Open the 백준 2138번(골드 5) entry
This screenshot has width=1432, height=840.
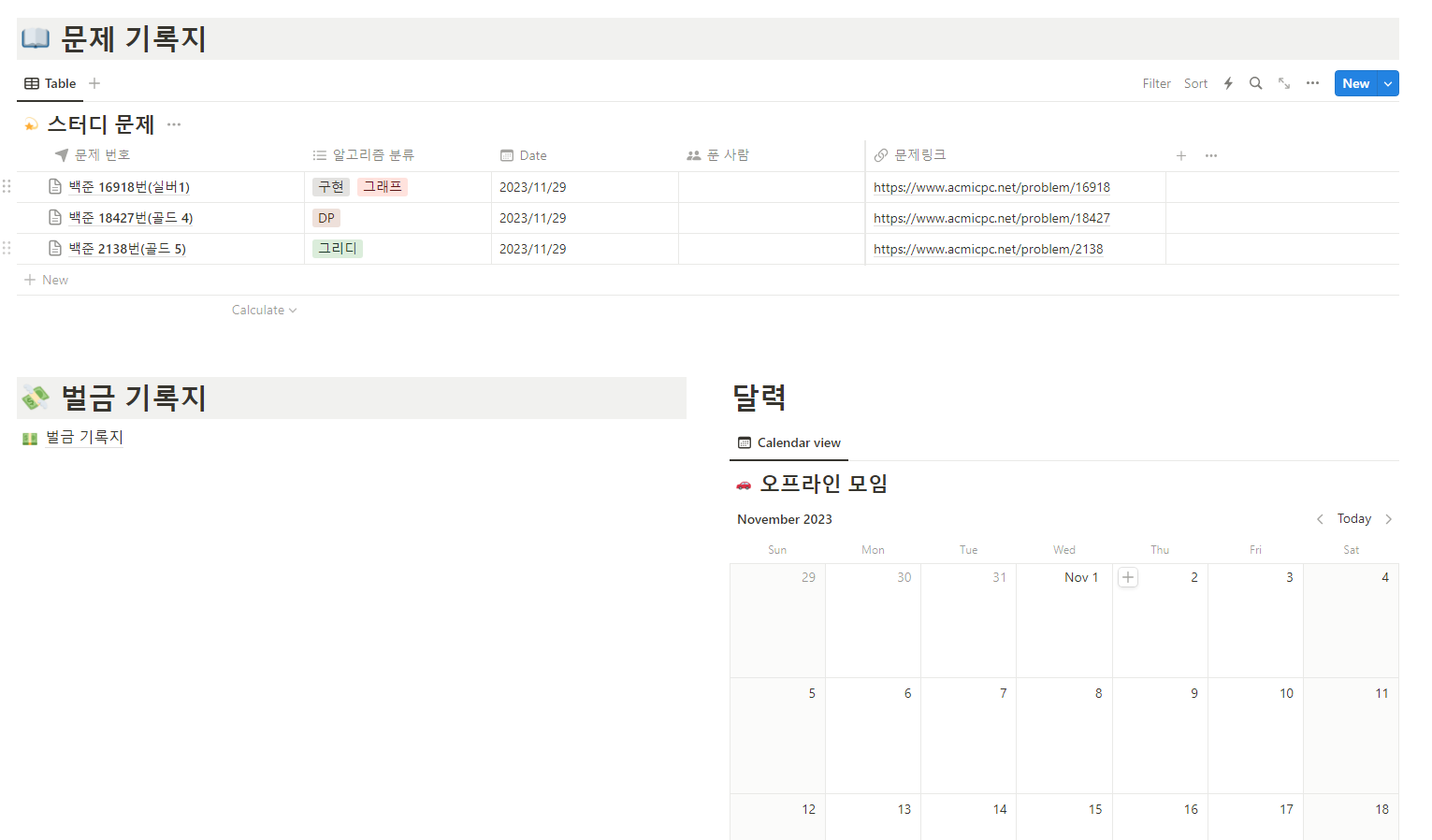point(127,249)
